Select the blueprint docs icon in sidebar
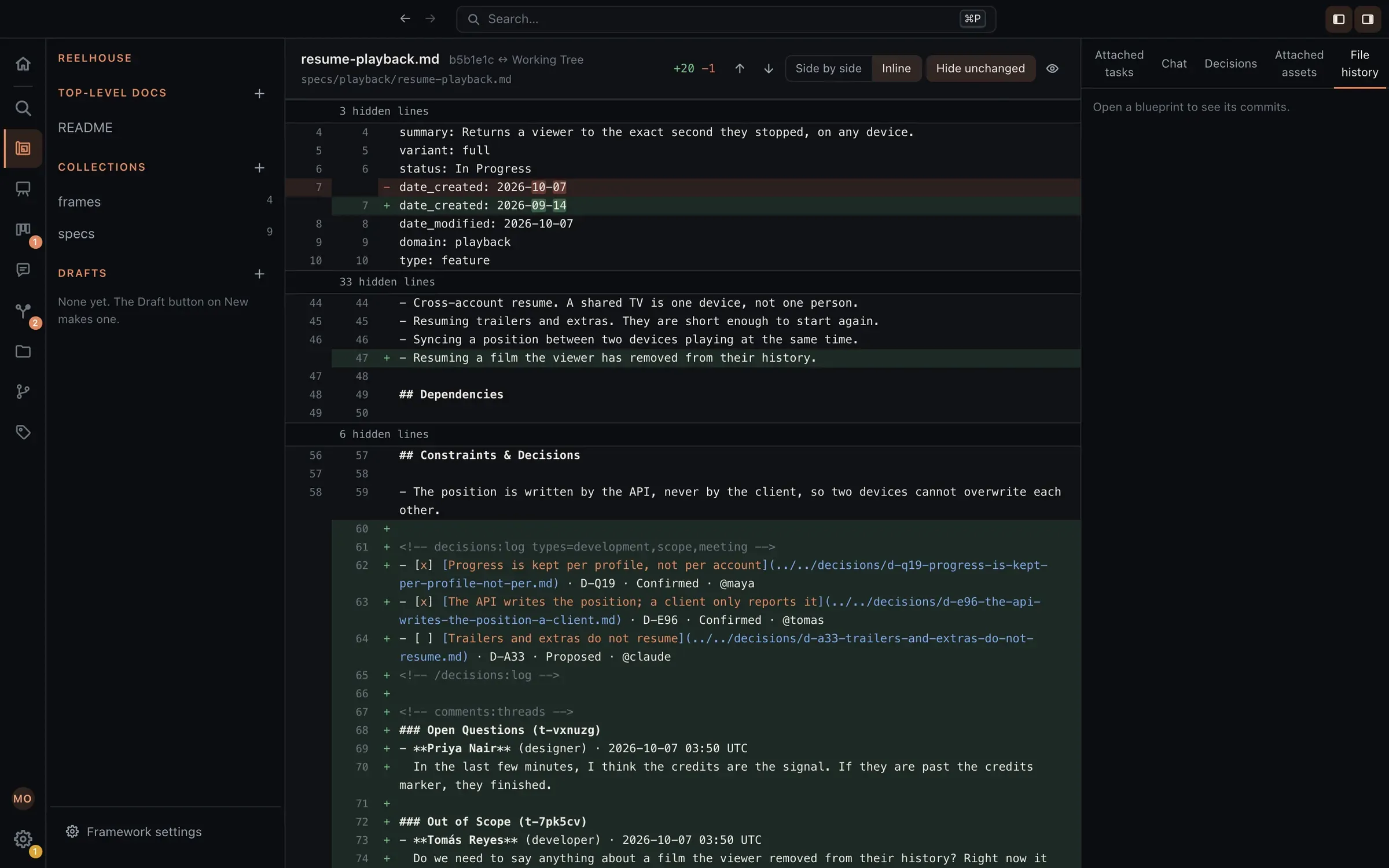The image size is (1389, 868). (23, 149)
